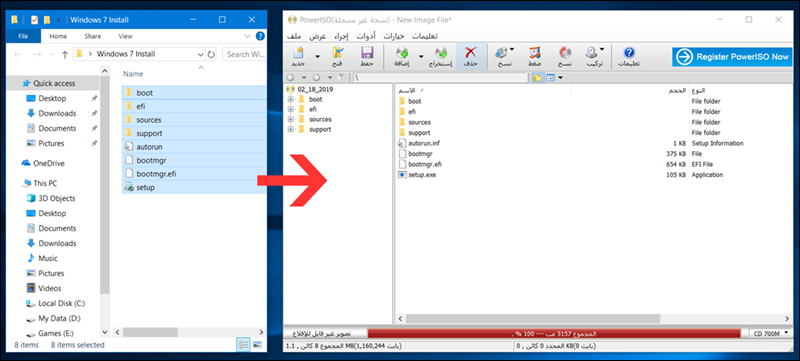Expand the efi folder in PowerISO tree
The width and height of the screenshot is (800, 361).
pos(291,109)
